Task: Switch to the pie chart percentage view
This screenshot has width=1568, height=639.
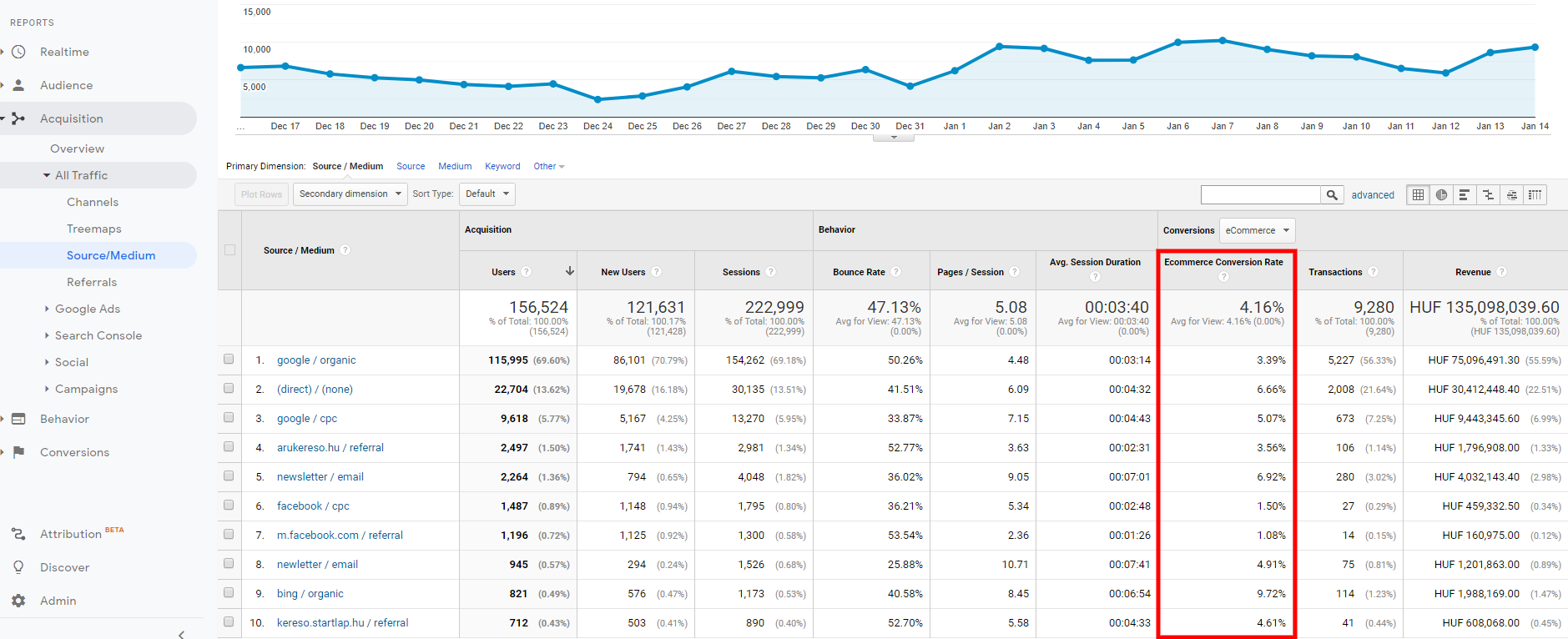Action: pyautogui.click(x=1441, y=195)
